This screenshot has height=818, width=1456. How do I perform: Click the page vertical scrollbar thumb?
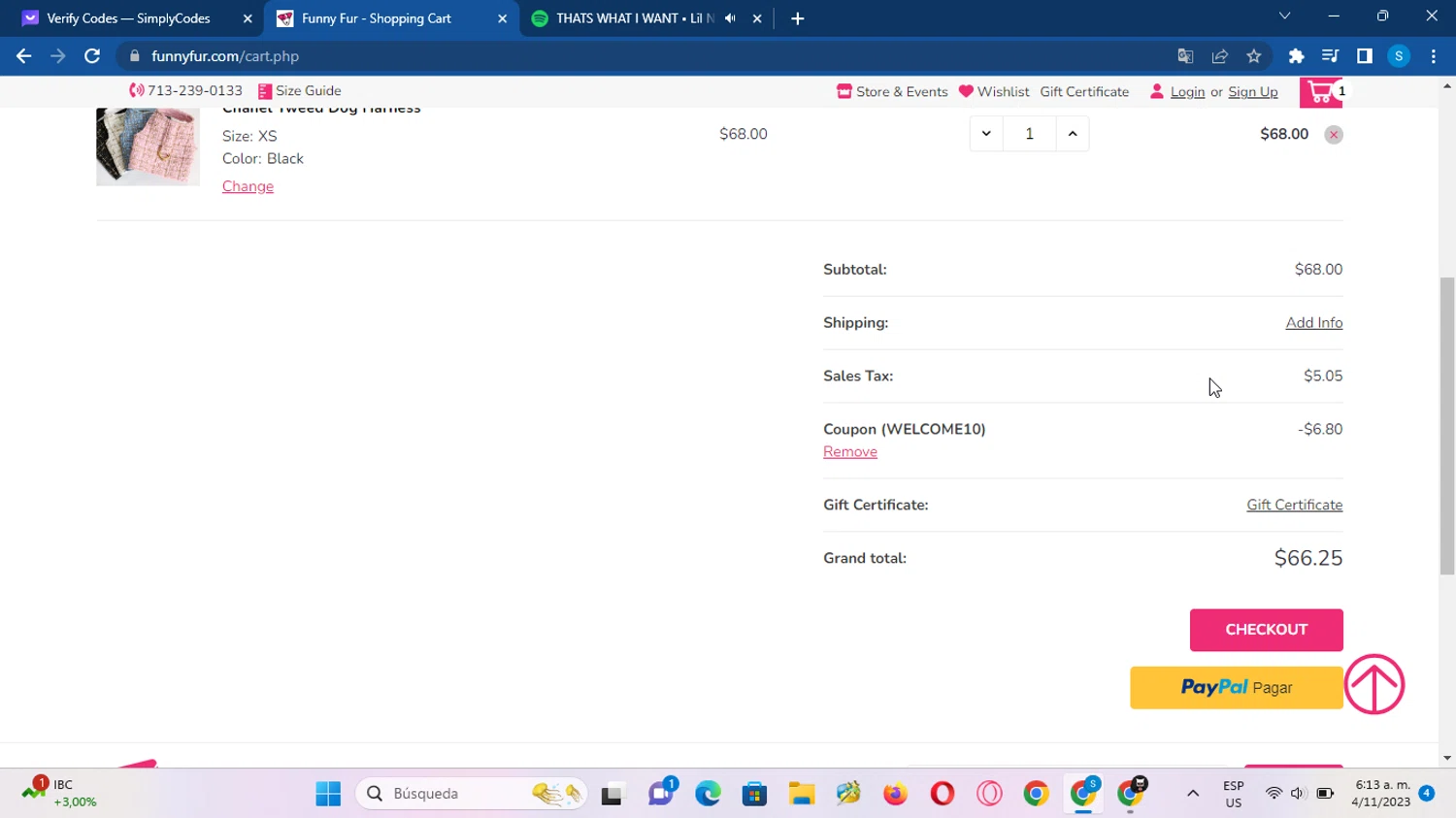(x=1447, y=426)
